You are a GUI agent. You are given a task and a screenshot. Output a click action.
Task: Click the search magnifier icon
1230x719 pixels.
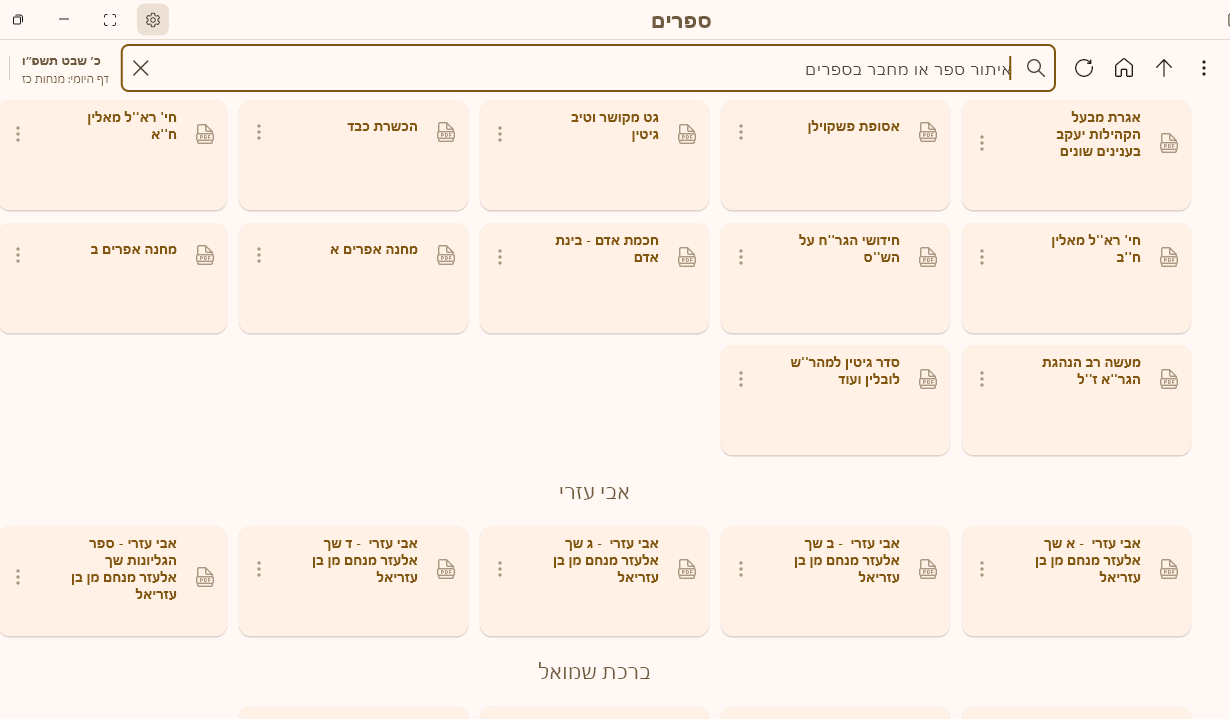point(1036,68)
